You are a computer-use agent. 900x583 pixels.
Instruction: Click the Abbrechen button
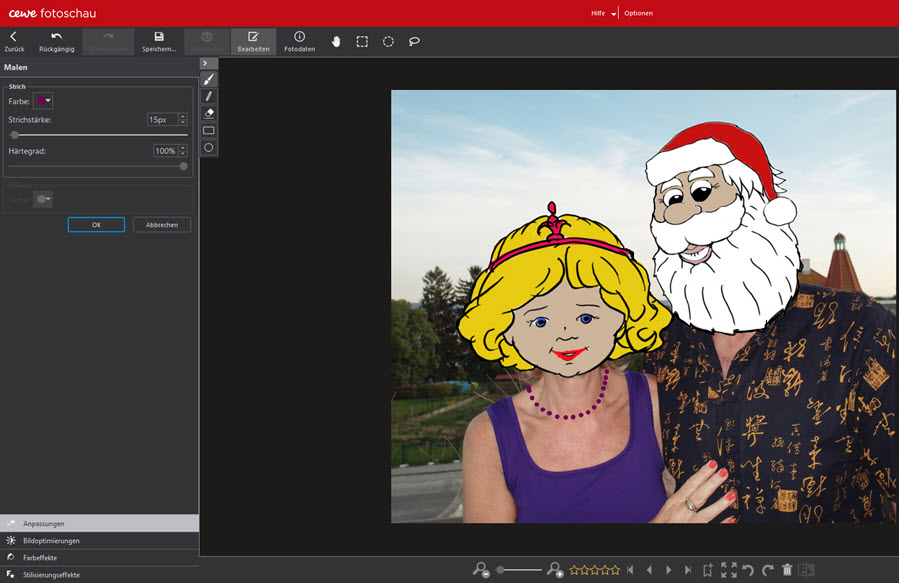click(x=162, y=225)
